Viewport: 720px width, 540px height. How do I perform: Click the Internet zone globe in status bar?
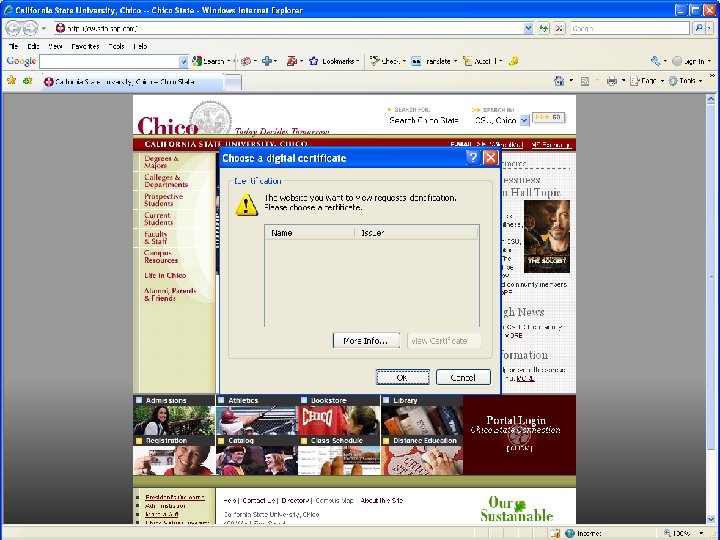tap(570, 533)
